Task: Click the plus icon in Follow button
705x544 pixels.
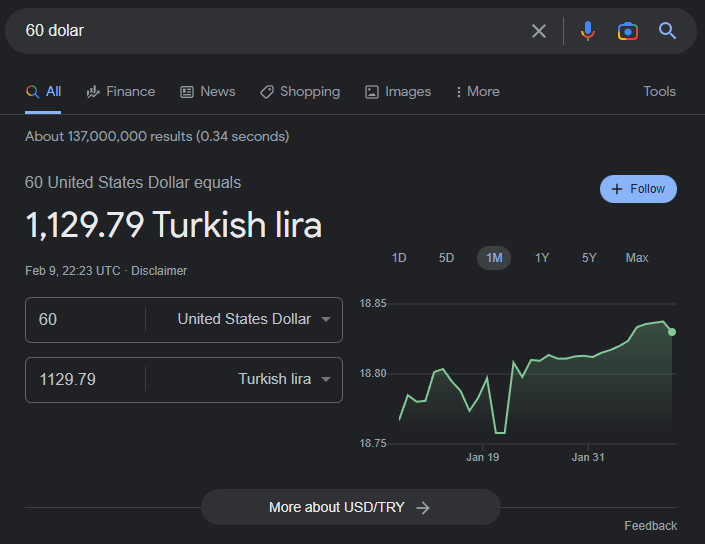Action: tap(617, 189)
